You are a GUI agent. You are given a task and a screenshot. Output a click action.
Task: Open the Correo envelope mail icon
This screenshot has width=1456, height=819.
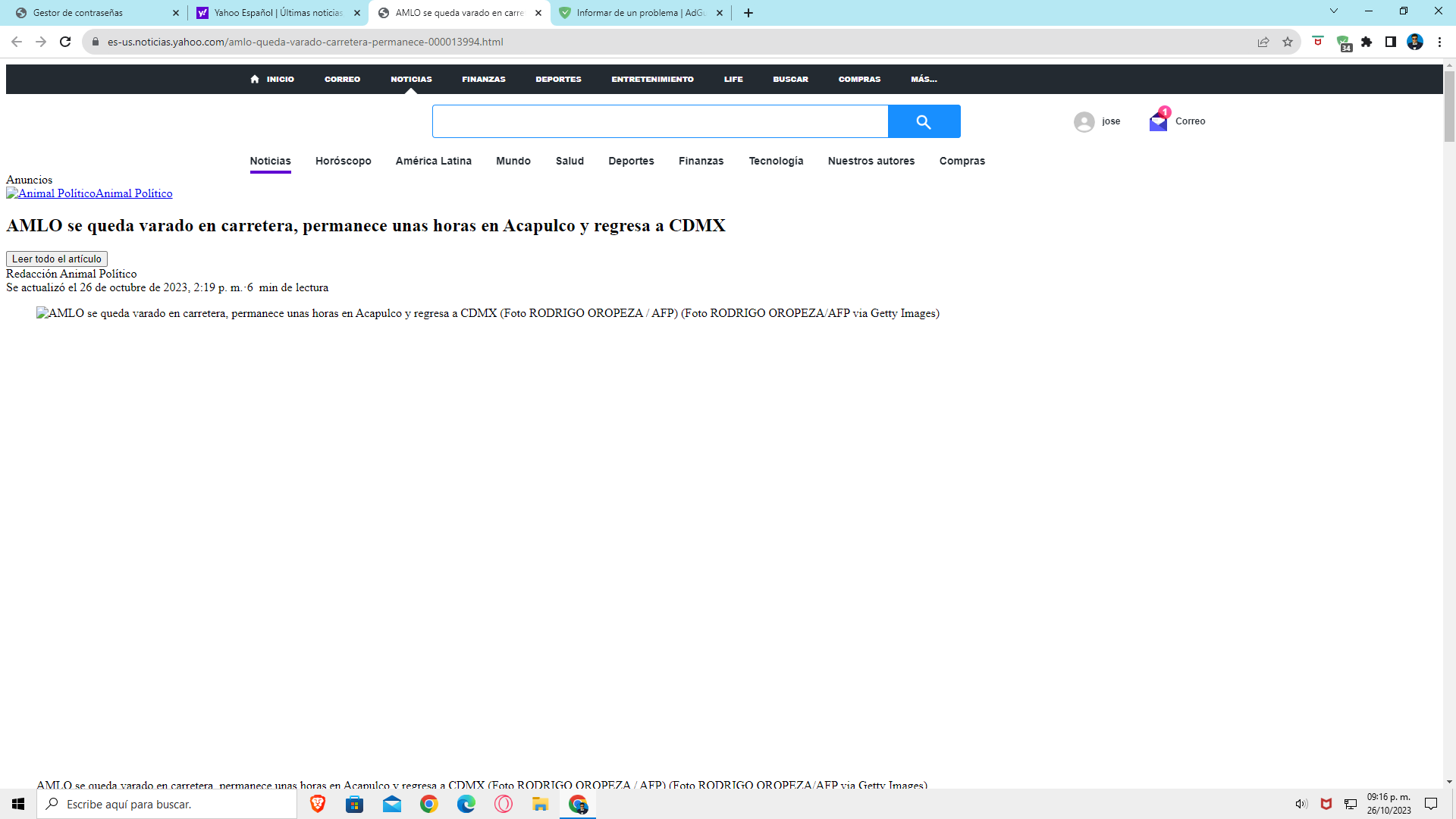(x=1158, y=121)
